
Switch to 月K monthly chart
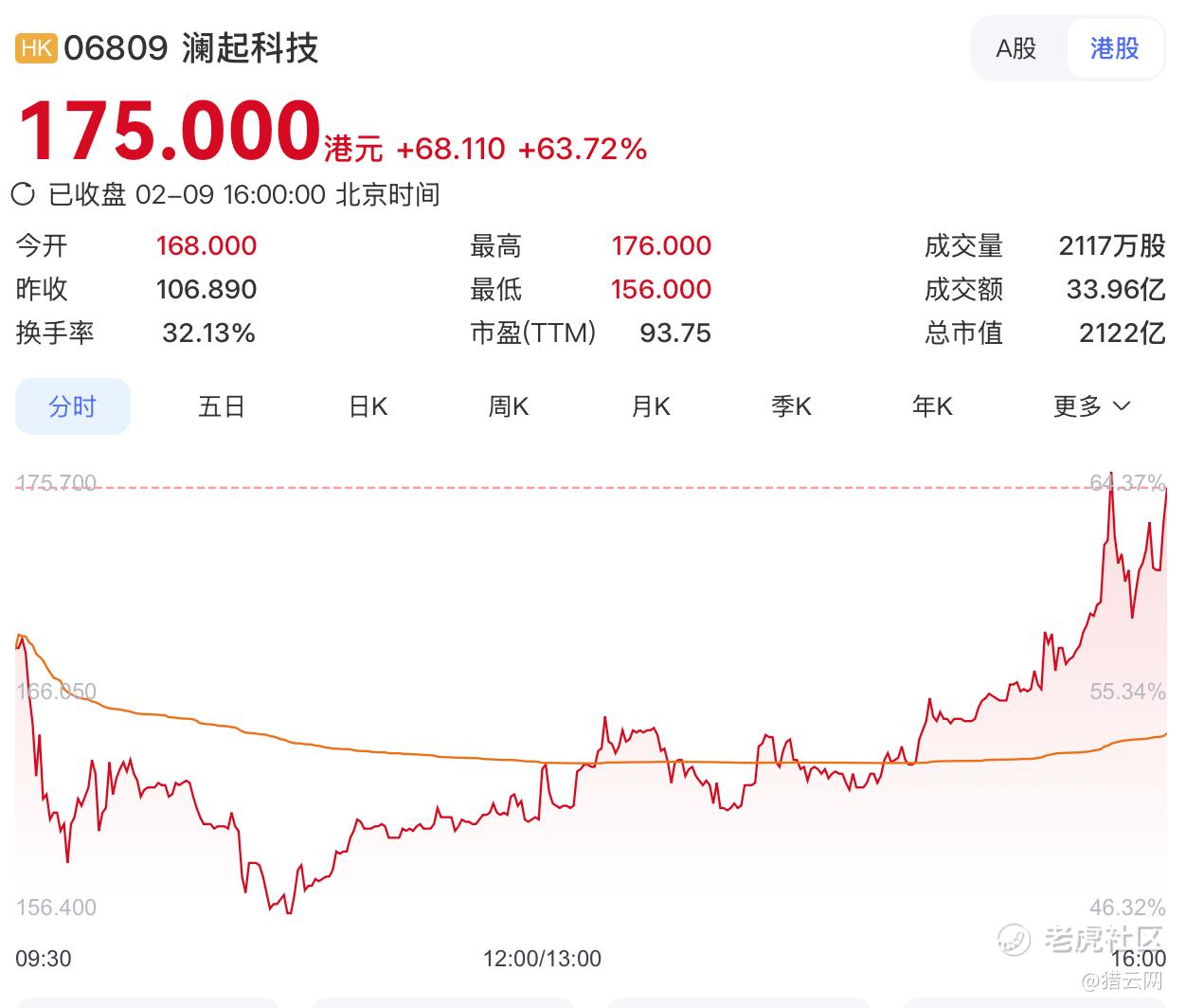pyautogui.click(x=651, y=406)
